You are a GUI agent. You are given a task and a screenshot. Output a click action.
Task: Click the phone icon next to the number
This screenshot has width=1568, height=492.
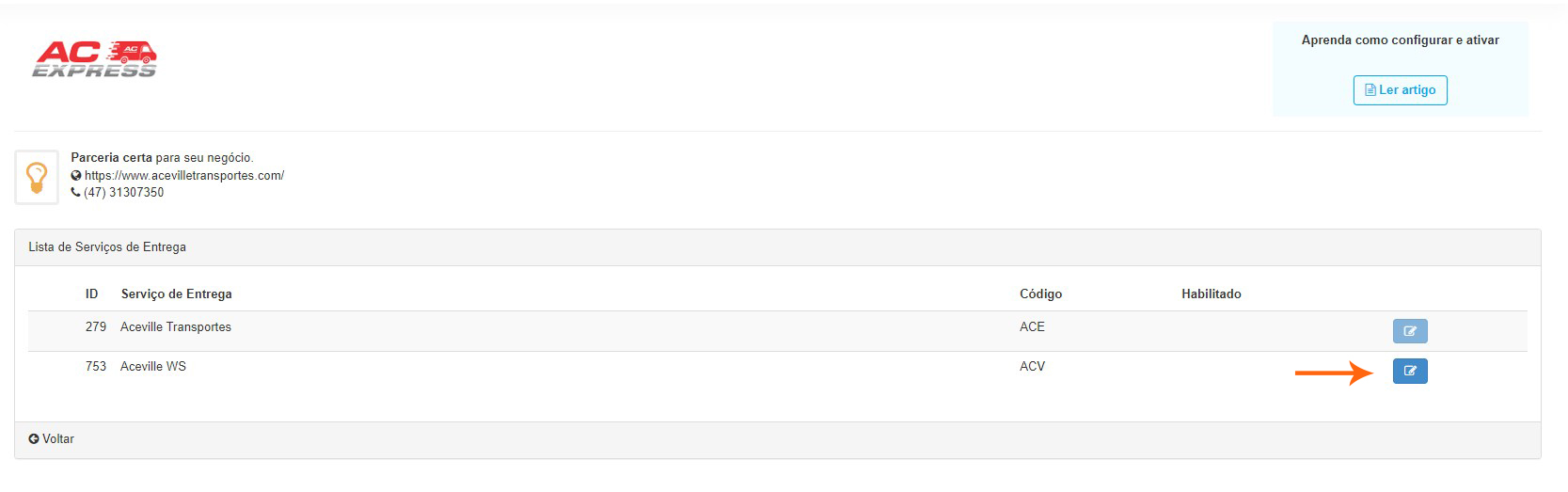pyautogui.click(x=76, y=193)
